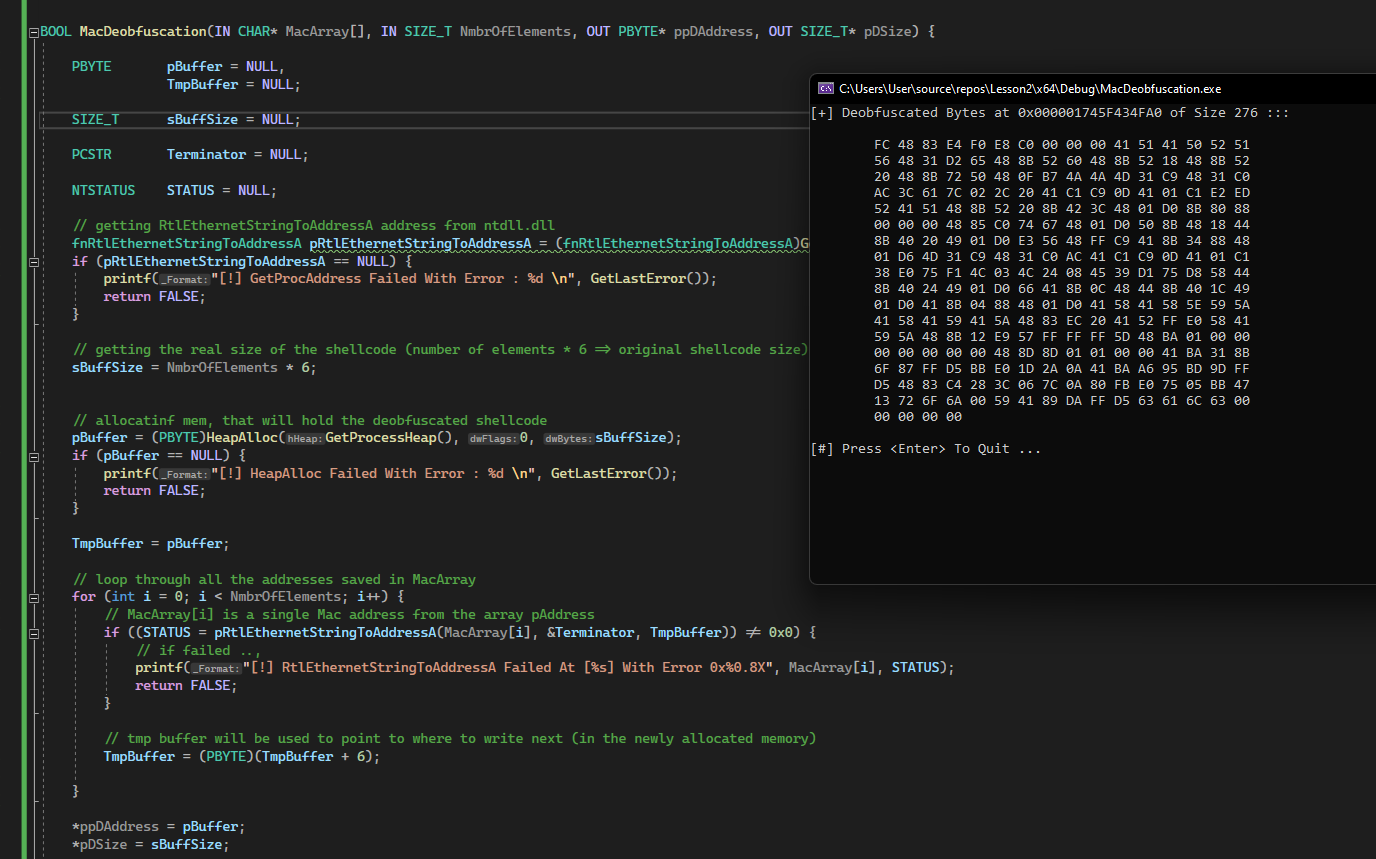
Task: Click the Press <Enter> To Quit prompt
Action: tap(926, 449)
